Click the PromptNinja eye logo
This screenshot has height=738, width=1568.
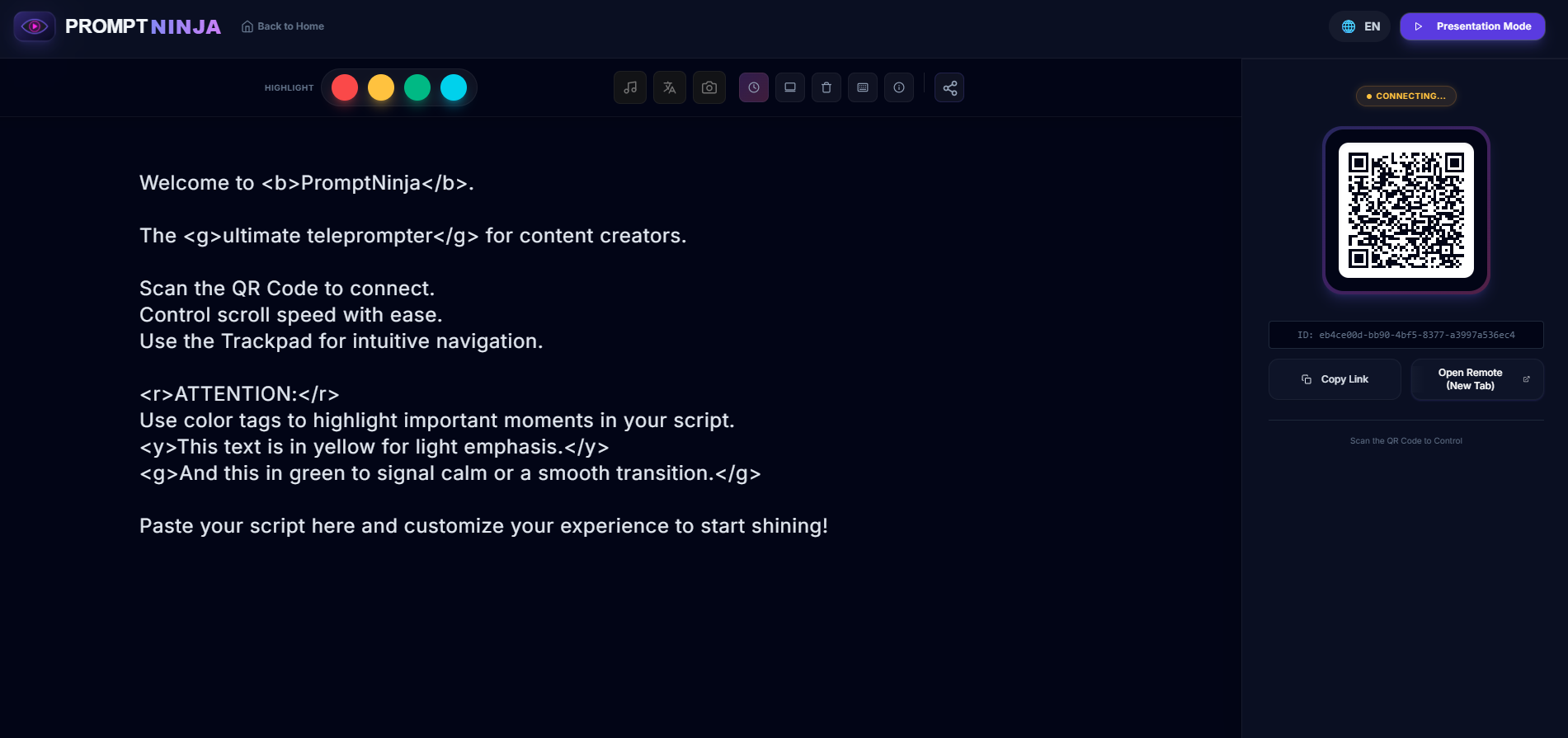[35, 26]
